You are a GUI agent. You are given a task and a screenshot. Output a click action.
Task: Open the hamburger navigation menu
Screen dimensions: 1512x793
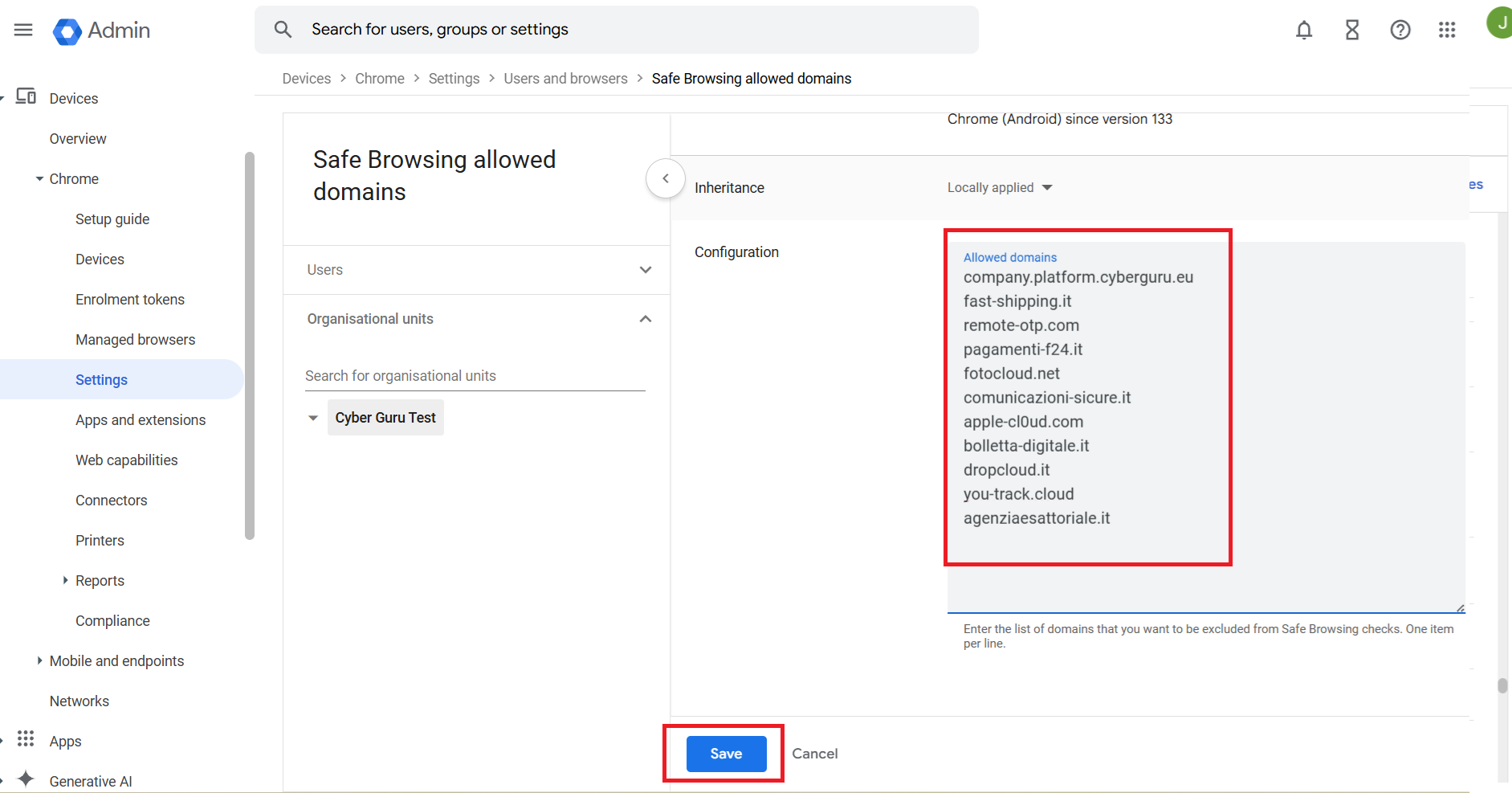coord(22,30)
